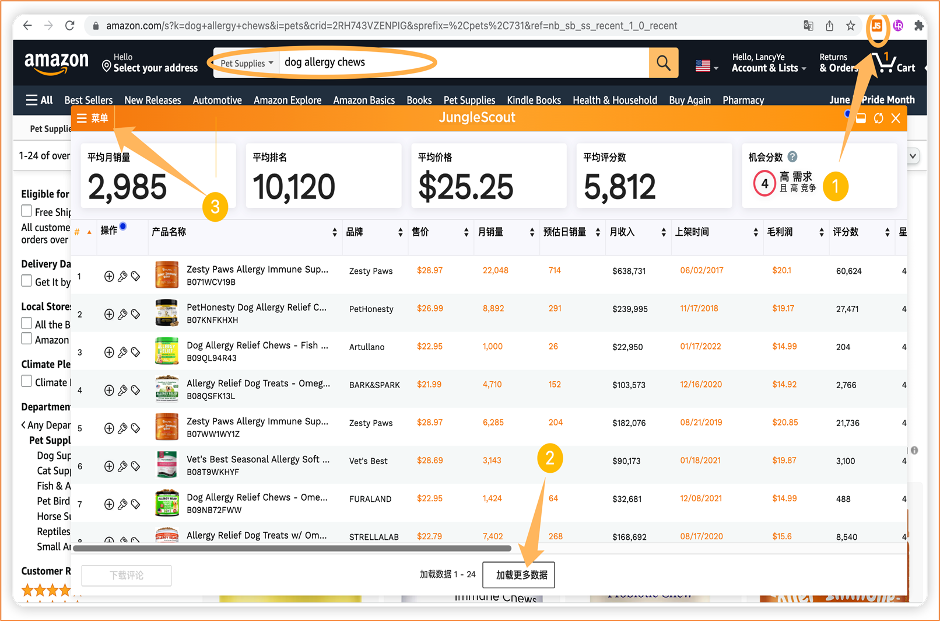Click the tag icon for Vet's Best row

pyautogui.click(x=136, y=466)
